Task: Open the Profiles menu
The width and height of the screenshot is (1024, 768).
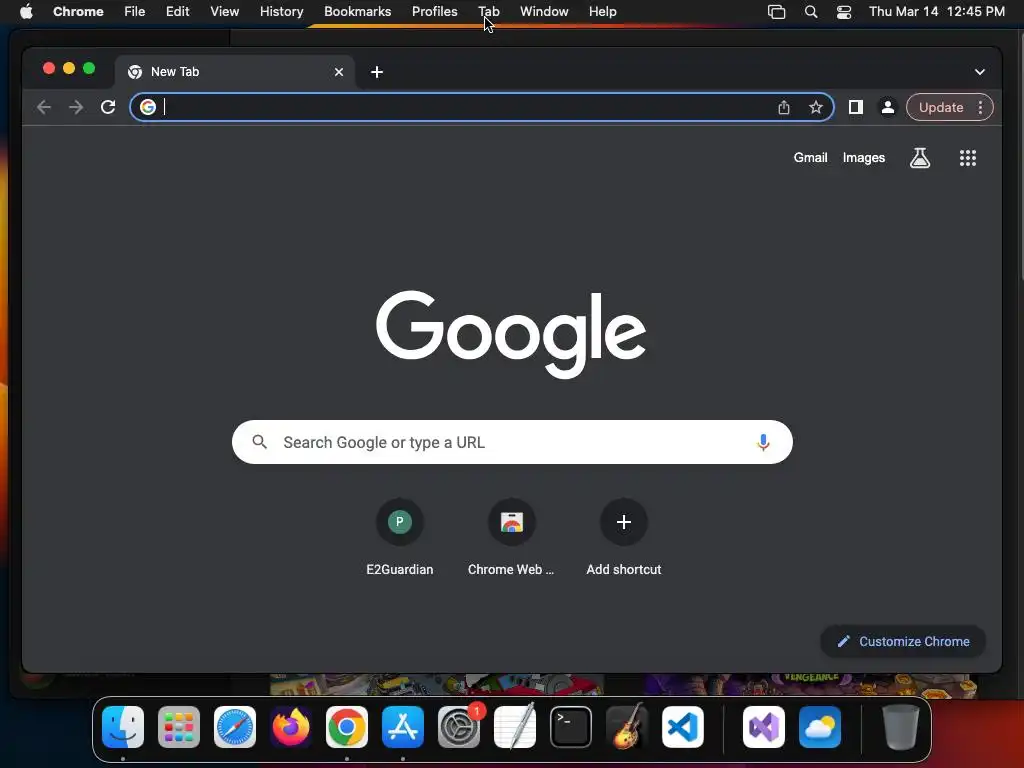Action: (434, 12)
